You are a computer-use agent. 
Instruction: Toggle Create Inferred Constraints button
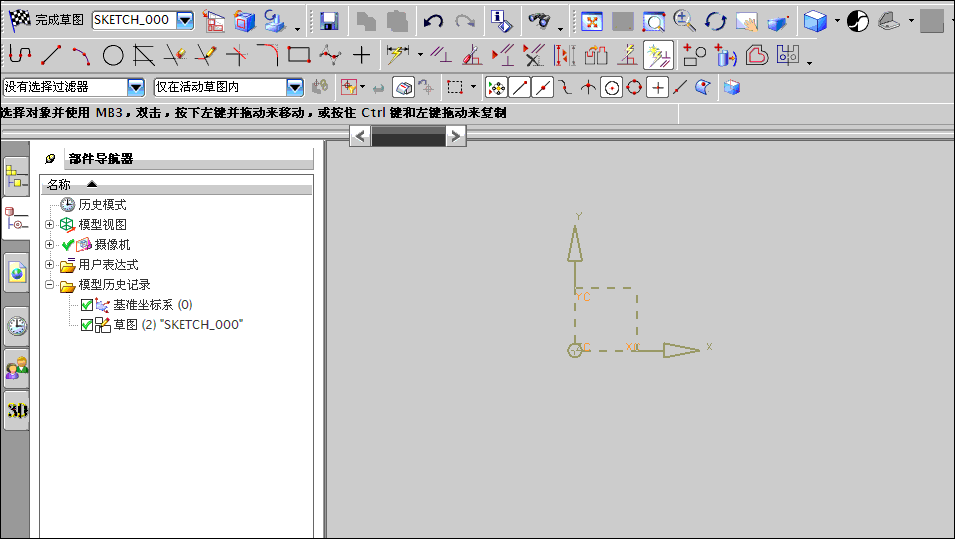(x=658, y=55)
